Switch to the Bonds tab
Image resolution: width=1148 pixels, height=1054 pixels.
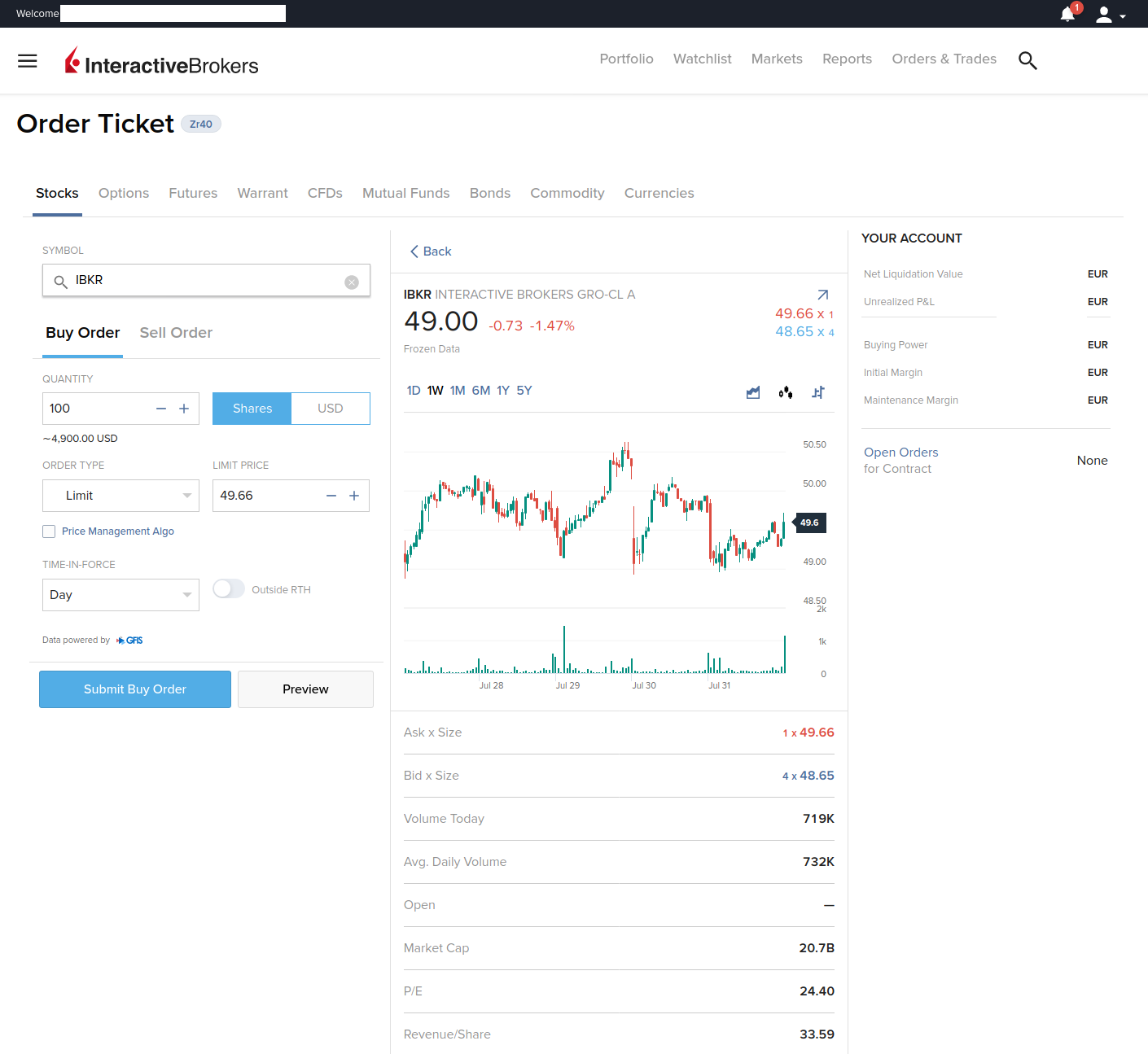tap(490, 194)
